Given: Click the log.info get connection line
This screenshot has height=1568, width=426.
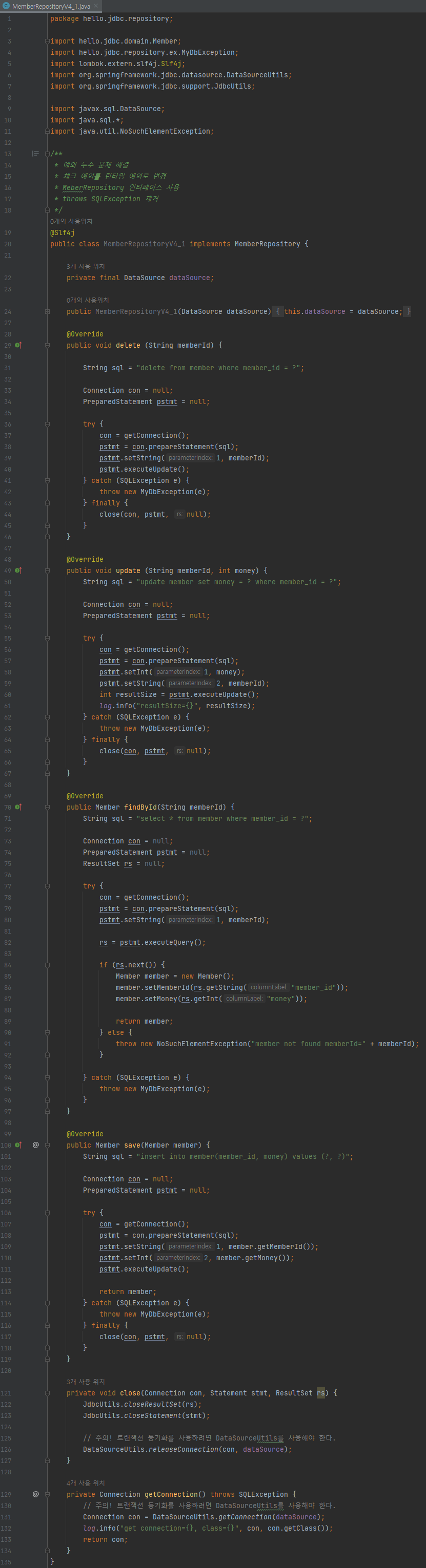Looking at the screenshot, I should (208, 1528).
